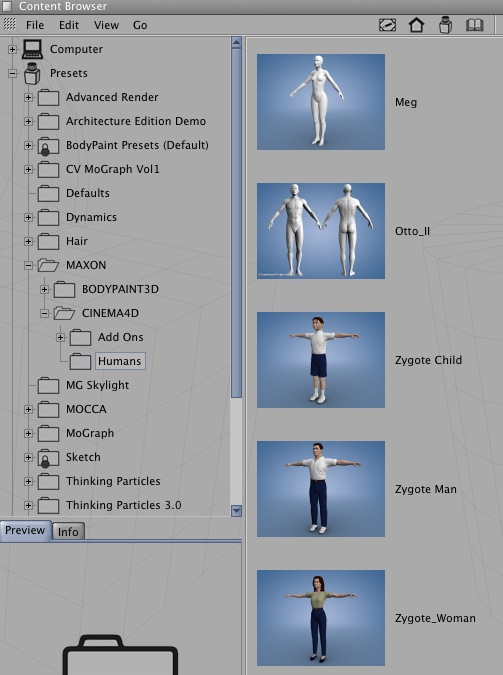Click the tree scrollbar down arrow
The image size is (503, 675).
coord(236,511)
